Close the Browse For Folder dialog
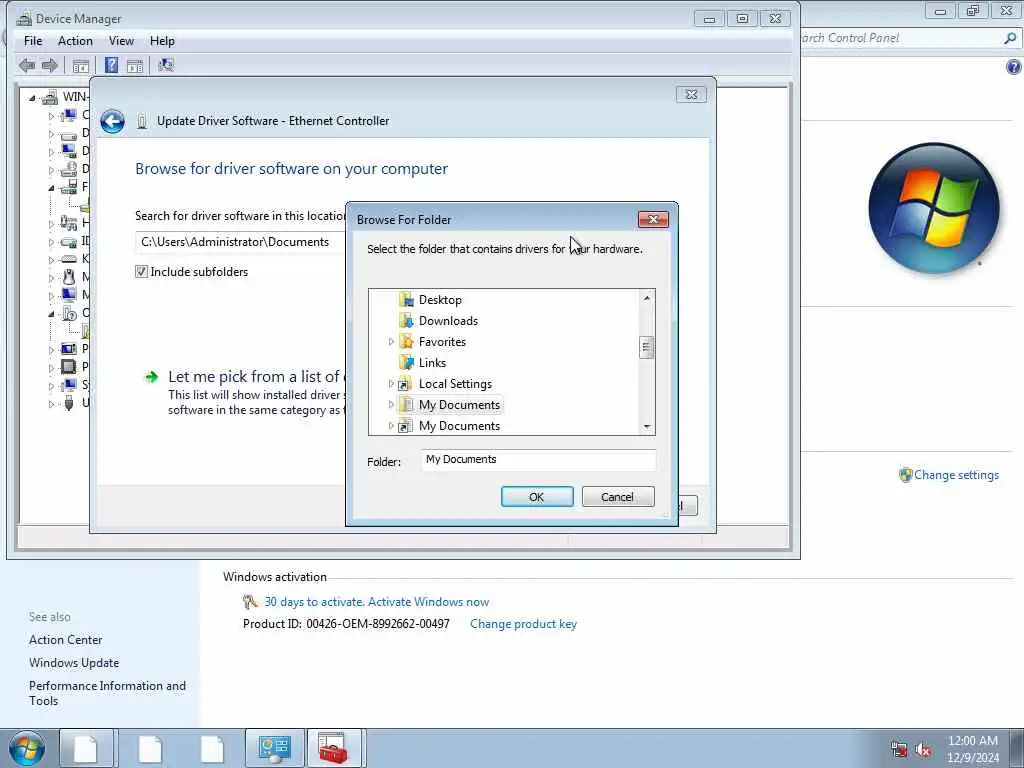Viewport: 1024px width, 768px height. (653, 219)
